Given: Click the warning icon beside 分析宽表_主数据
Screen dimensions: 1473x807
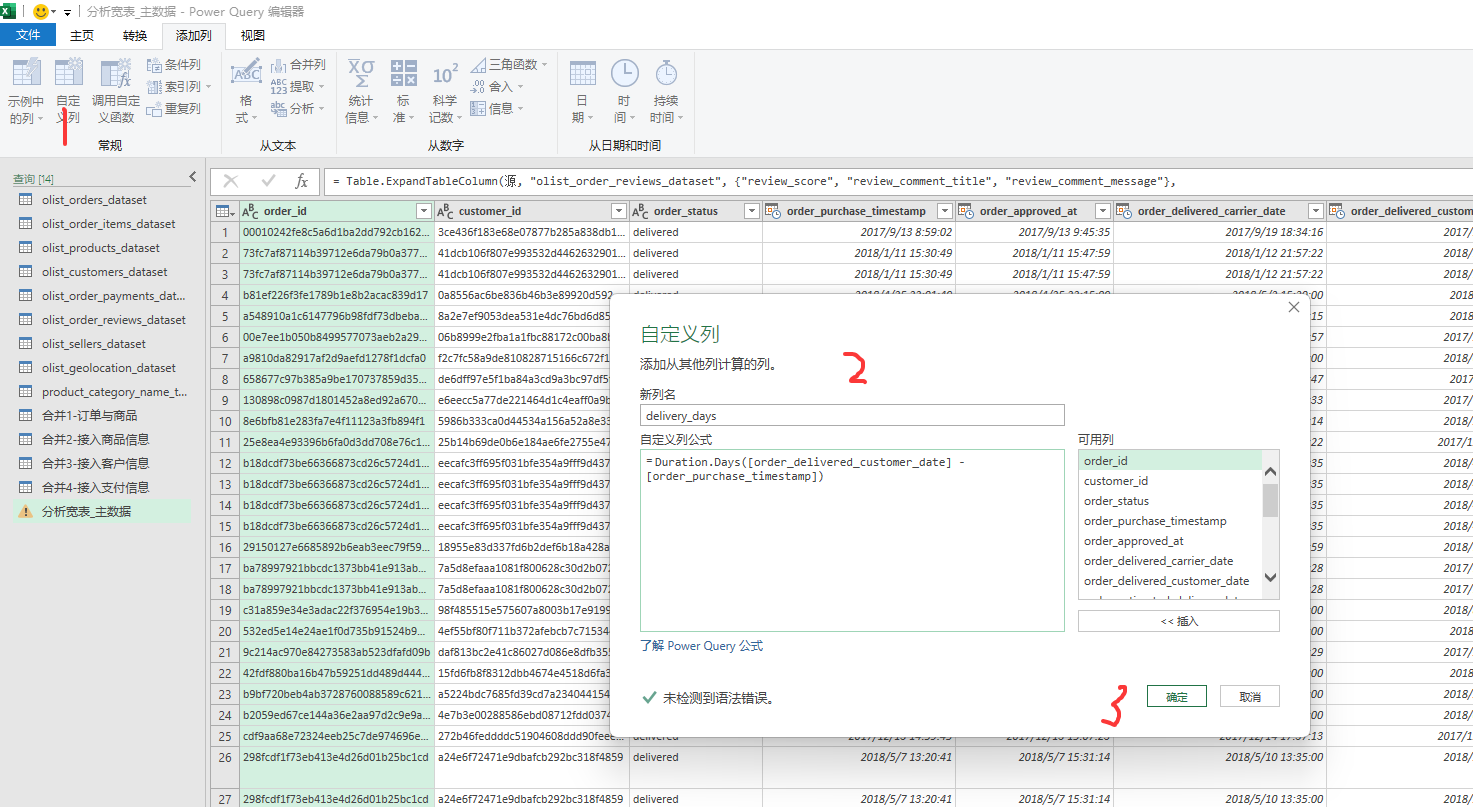Looking at the screenshot, I should [x=26, y=511].
